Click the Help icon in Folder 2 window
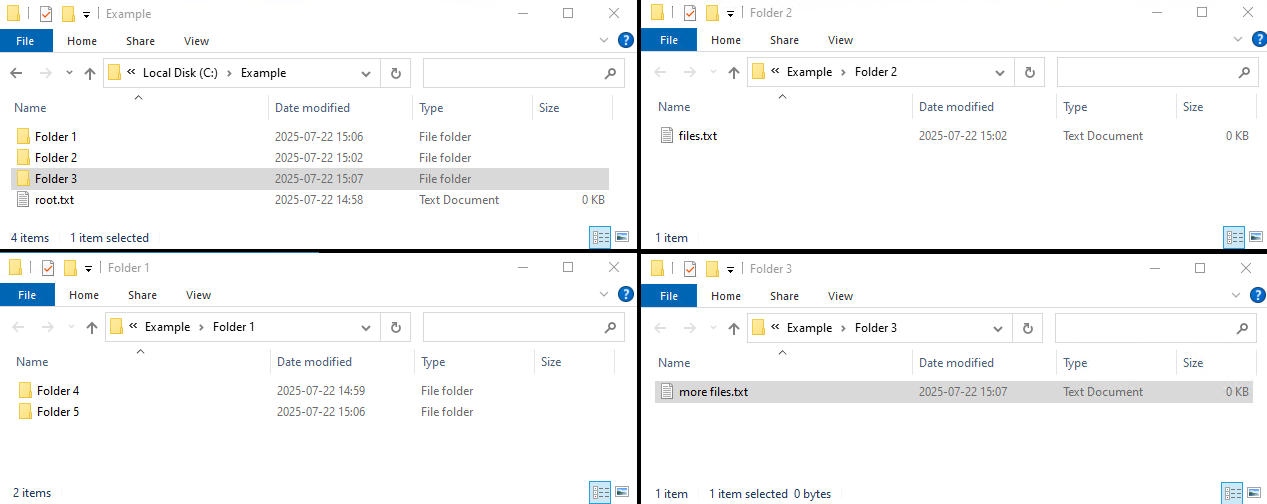Screen dimensions: 1267x504 point(1258,40)
